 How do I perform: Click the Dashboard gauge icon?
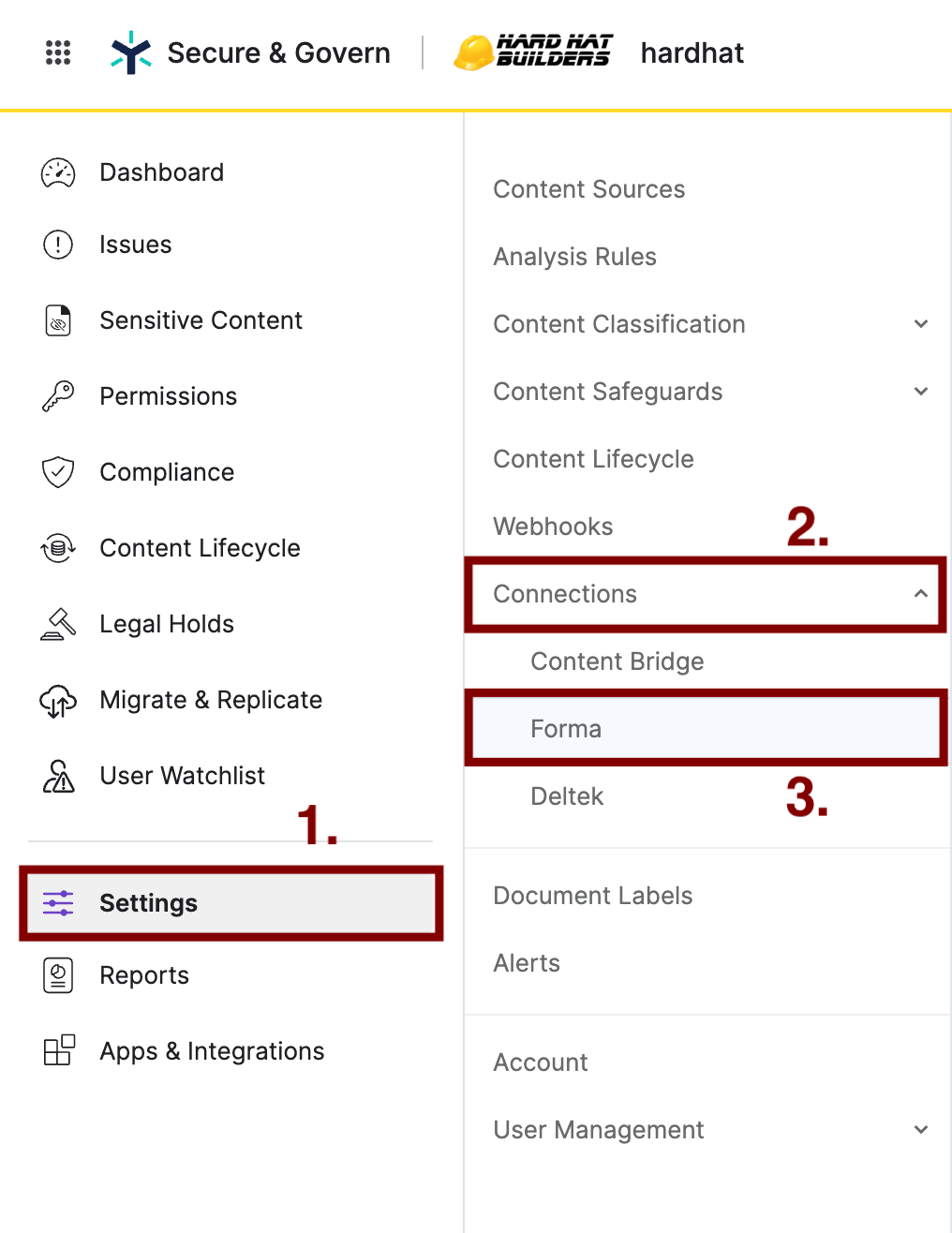[x=58, y=172]
